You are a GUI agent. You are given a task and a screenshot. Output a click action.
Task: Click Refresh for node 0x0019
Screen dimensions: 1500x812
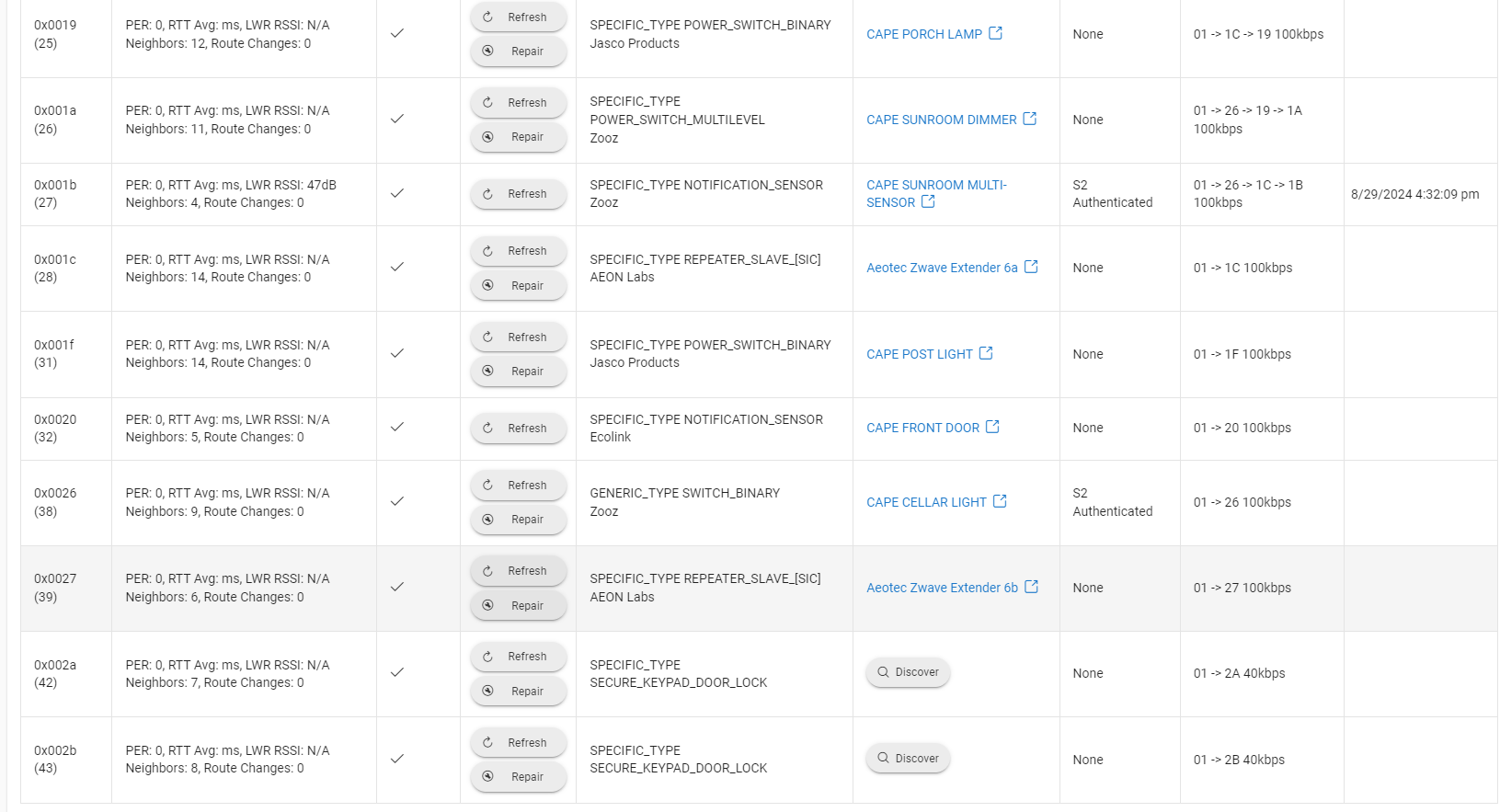pos(518,17)
